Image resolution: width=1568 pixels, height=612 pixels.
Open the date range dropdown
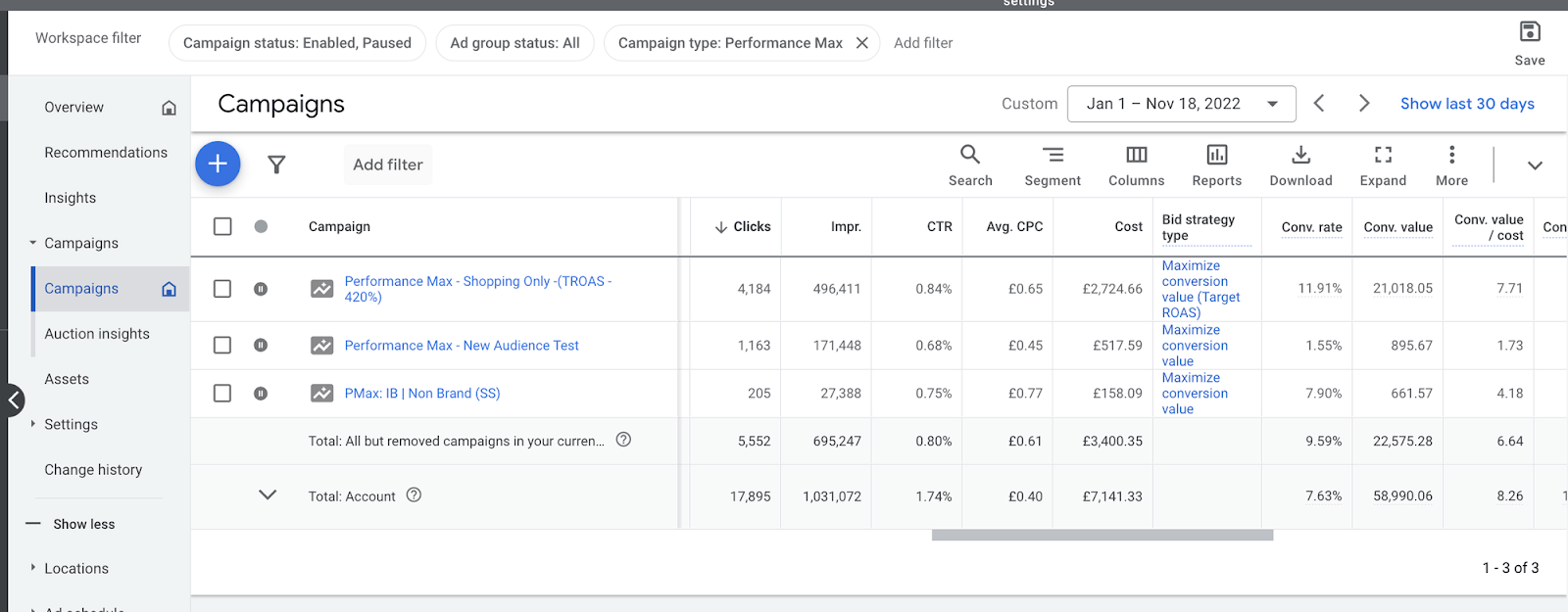(x=1181, y=104)
